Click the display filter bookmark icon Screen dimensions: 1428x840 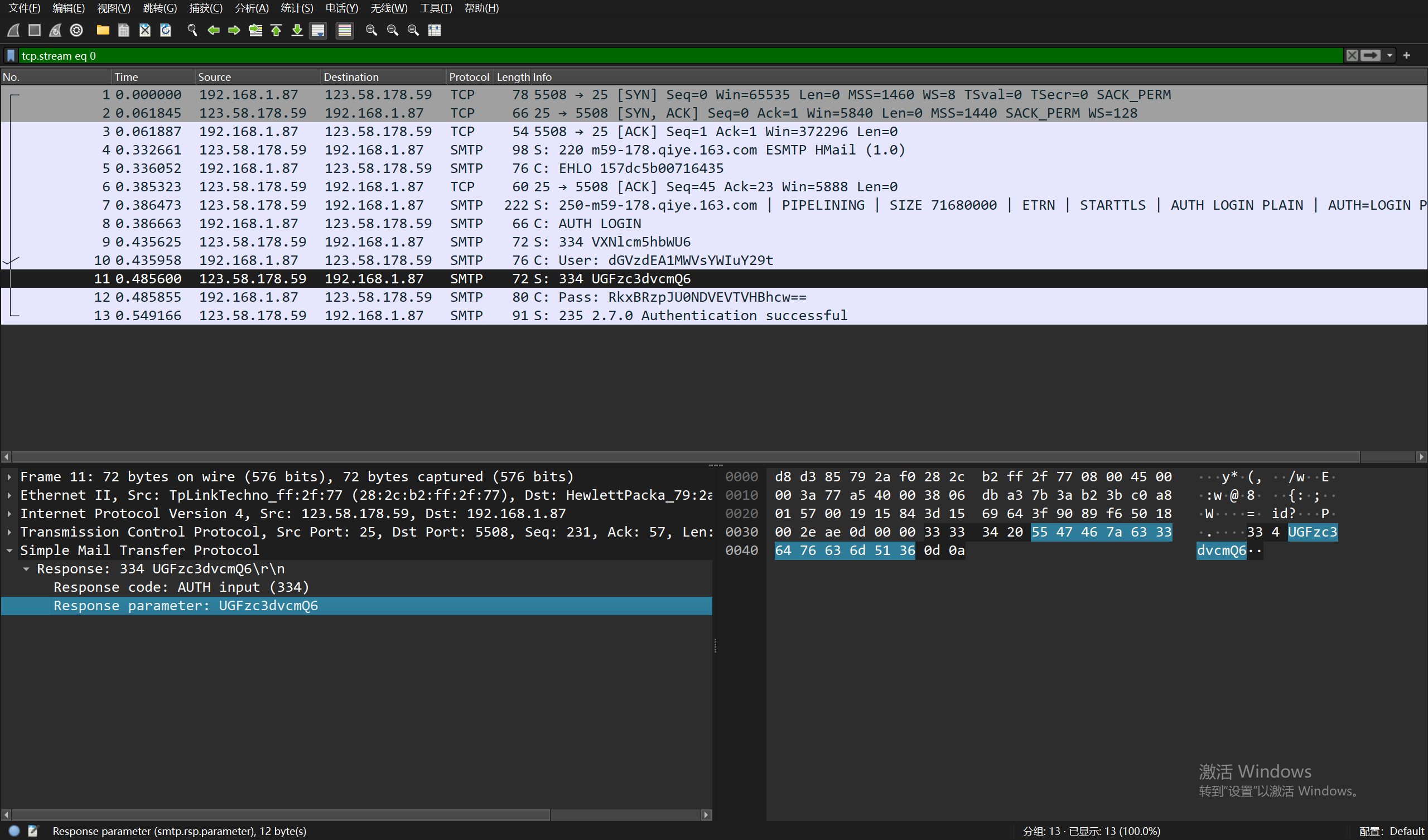(11, 56)
